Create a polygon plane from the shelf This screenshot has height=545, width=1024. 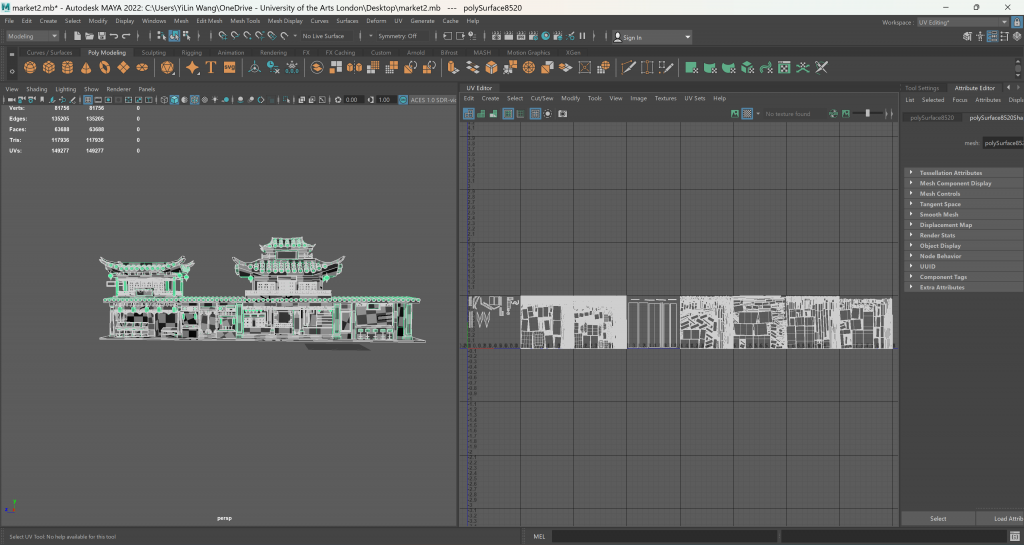point(123,67)
